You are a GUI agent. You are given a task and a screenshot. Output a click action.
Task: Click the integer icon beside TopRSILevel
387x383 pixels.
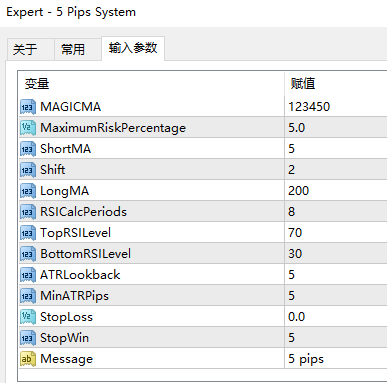click(x=28, y=233)
